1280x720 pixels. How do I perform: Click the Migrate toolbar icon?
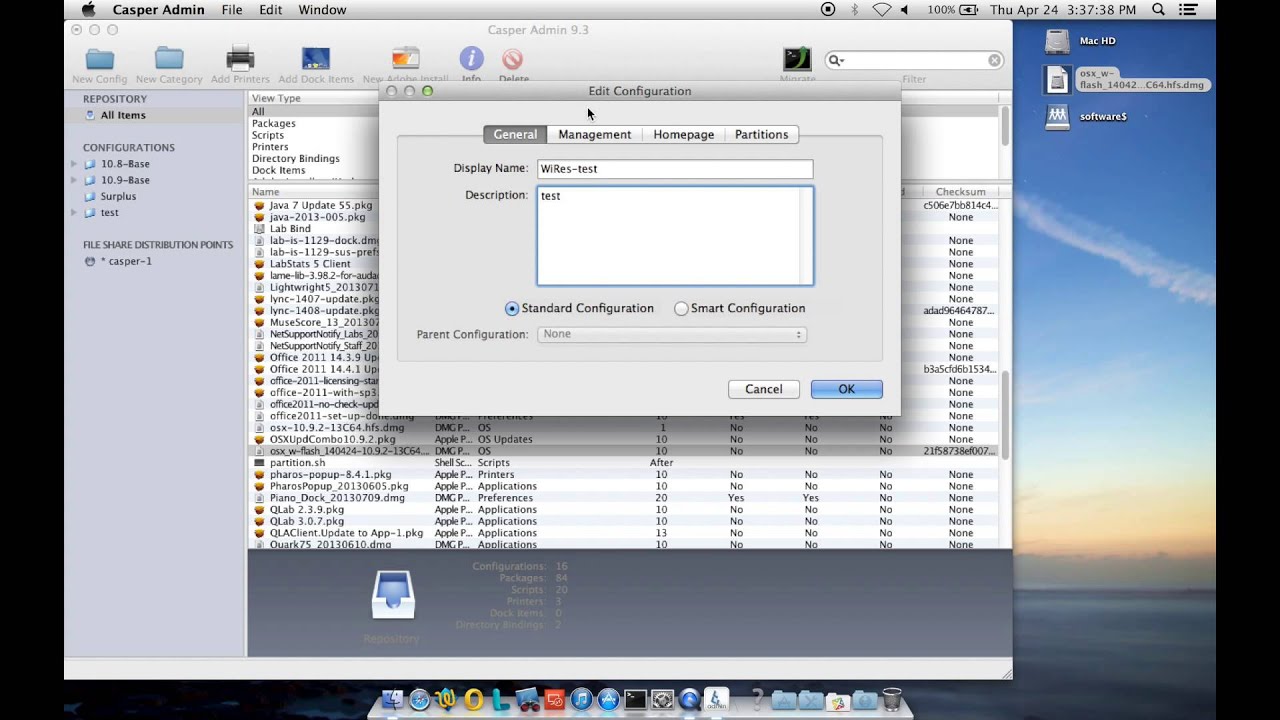pos(797,58)
